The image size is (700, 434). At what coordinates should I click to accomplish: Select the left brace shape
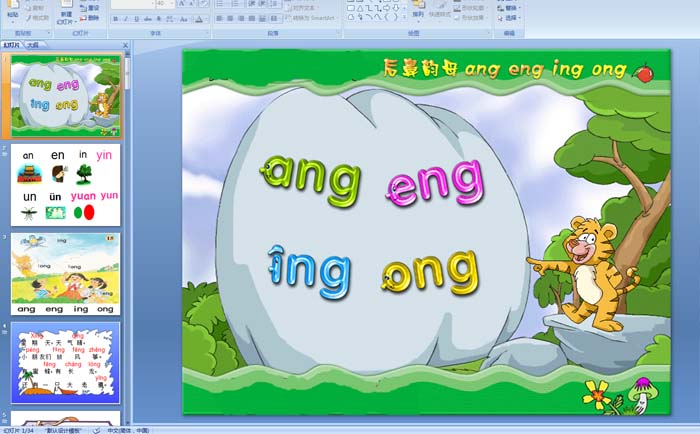click(387, 17)
